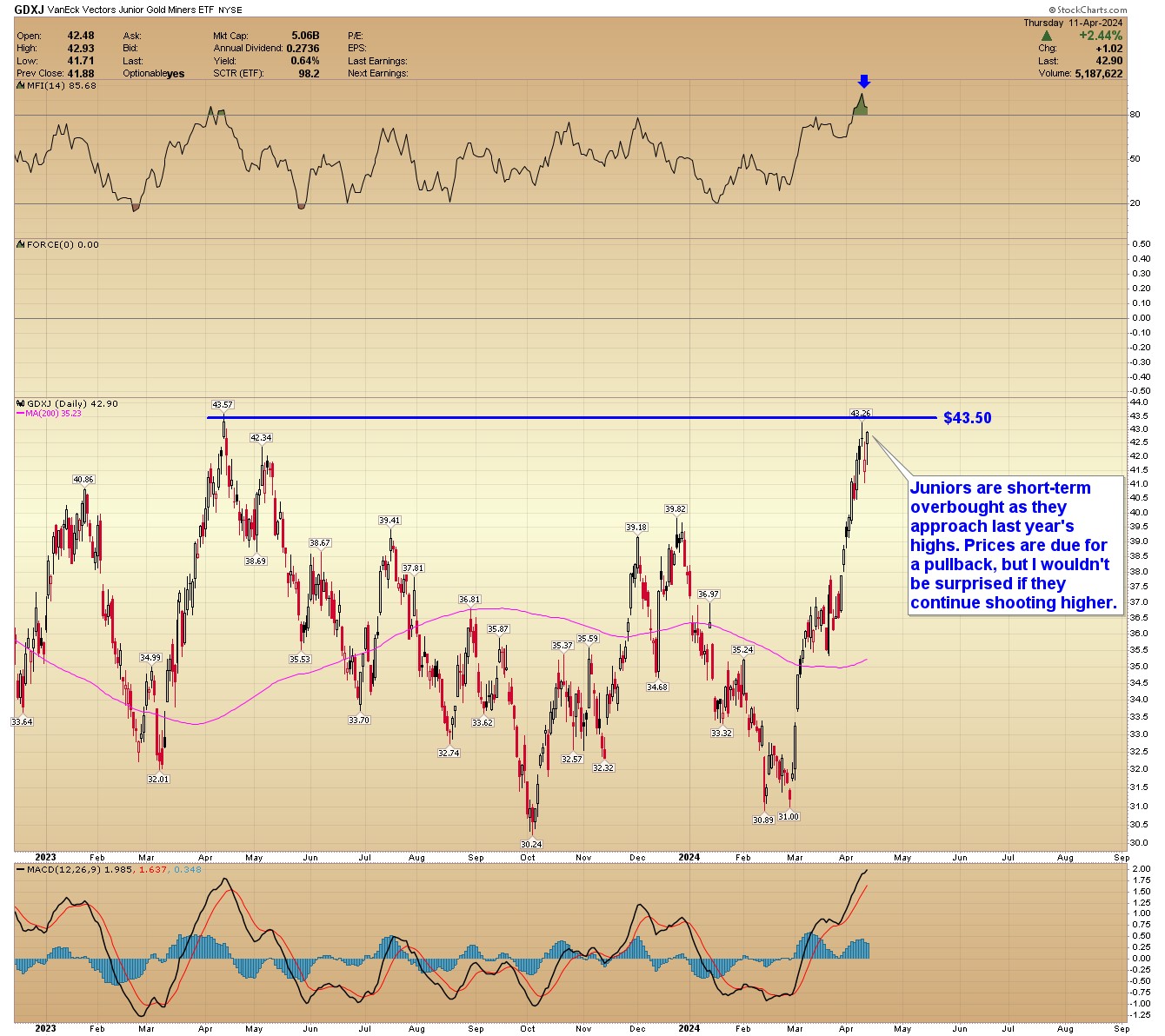Click the 33.62 price label
This screenshot has height=1036, width=1165.
click(483, 723)
